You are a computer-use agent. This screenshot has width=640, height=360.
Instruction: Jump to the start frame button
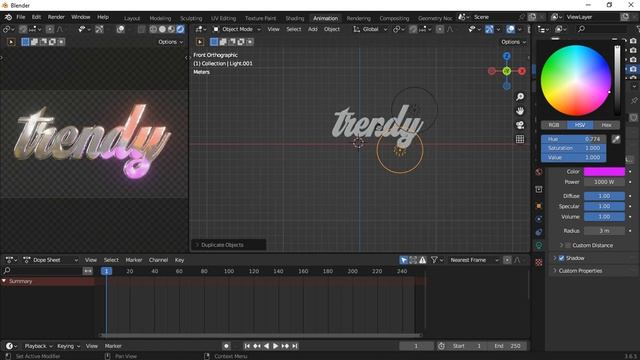coord(247,346)
